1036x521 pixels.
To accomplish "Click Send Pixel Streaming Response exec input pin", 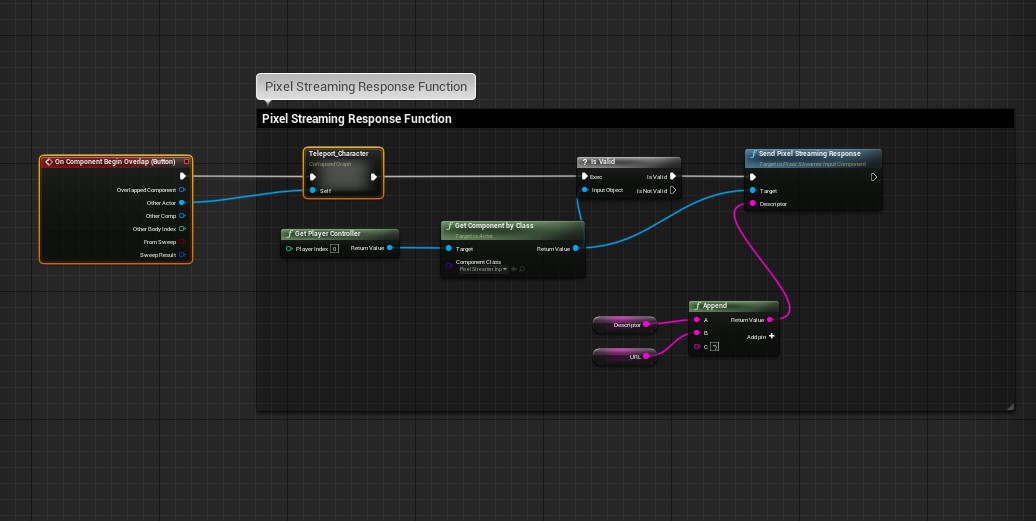I will (x=753, y=177).
